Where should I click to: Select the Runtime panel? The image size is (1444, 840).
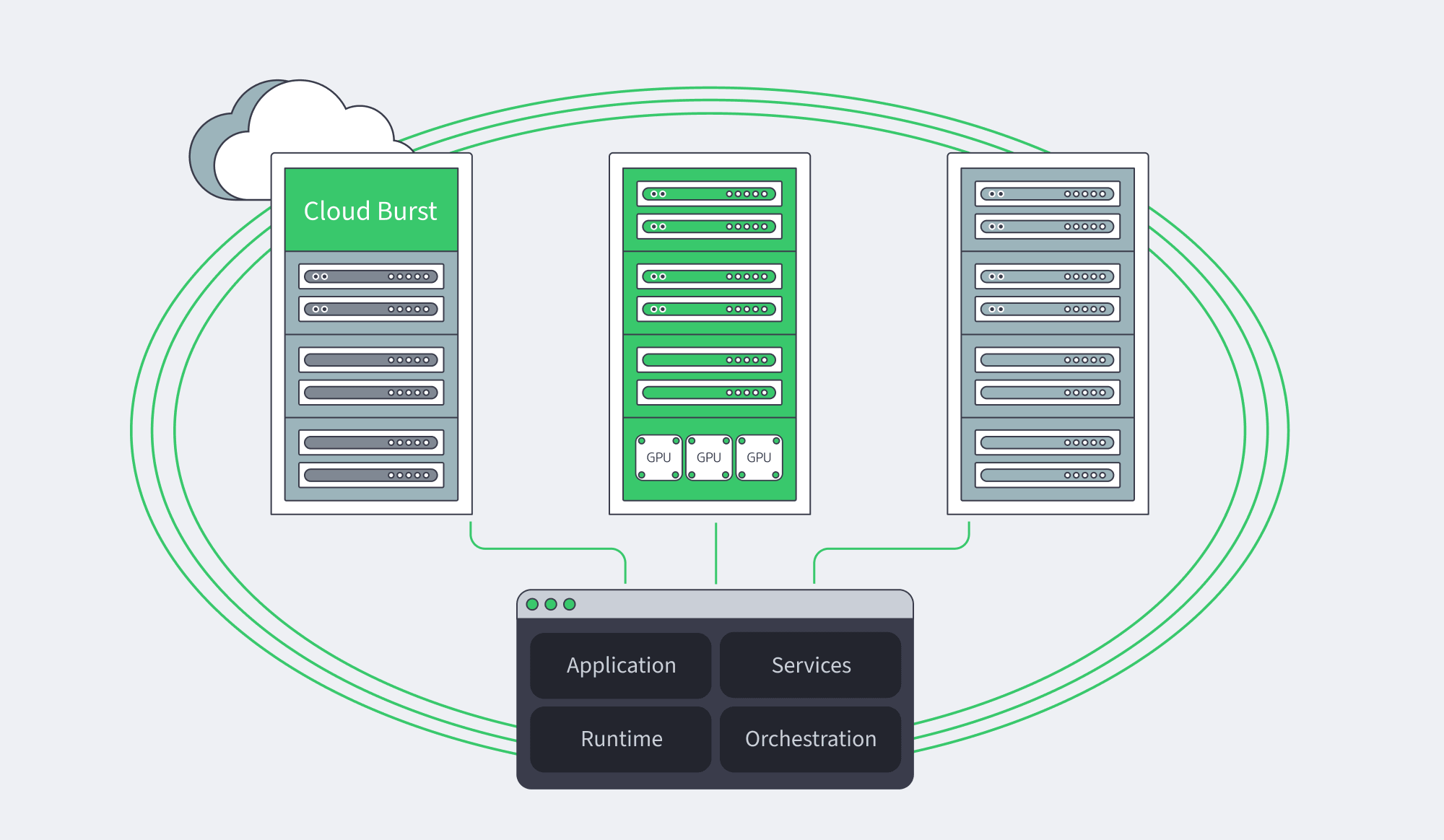(620, 738)
